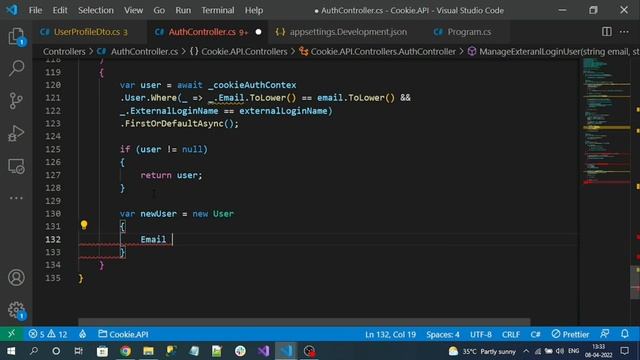
Task: Switch to the AuthController.cs tab
Action: tap(207, 32)
